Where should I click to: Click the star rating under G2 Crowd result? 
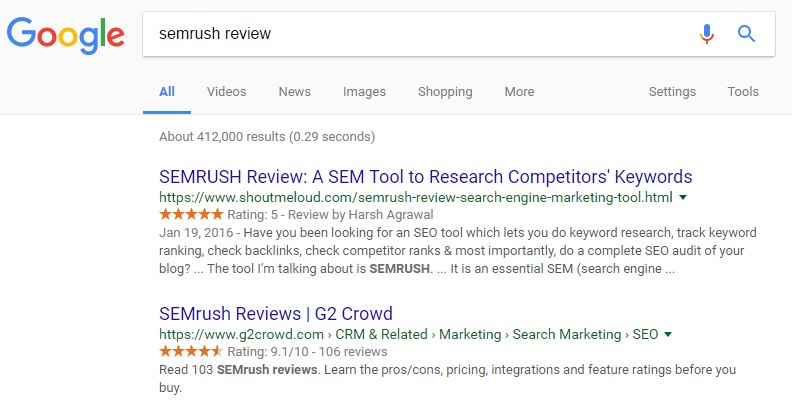click(x=191, y=351)
